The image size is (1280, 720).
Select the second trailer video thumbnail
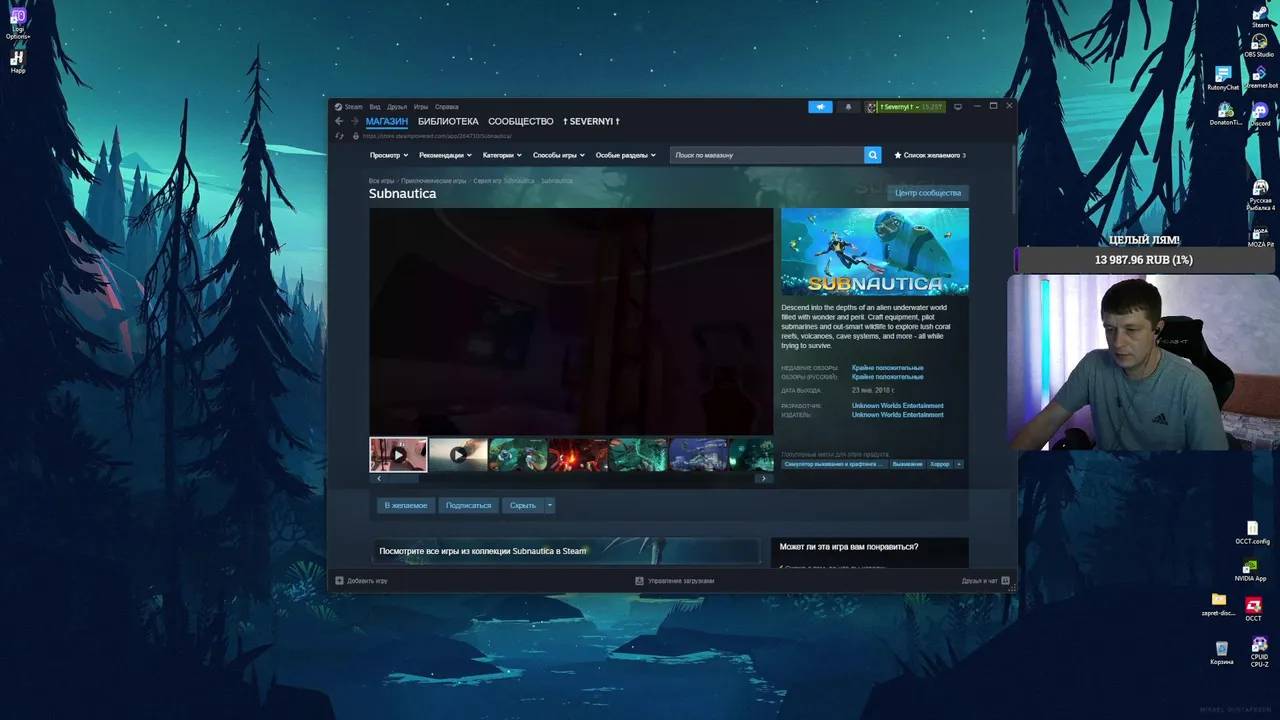(458, 454)
